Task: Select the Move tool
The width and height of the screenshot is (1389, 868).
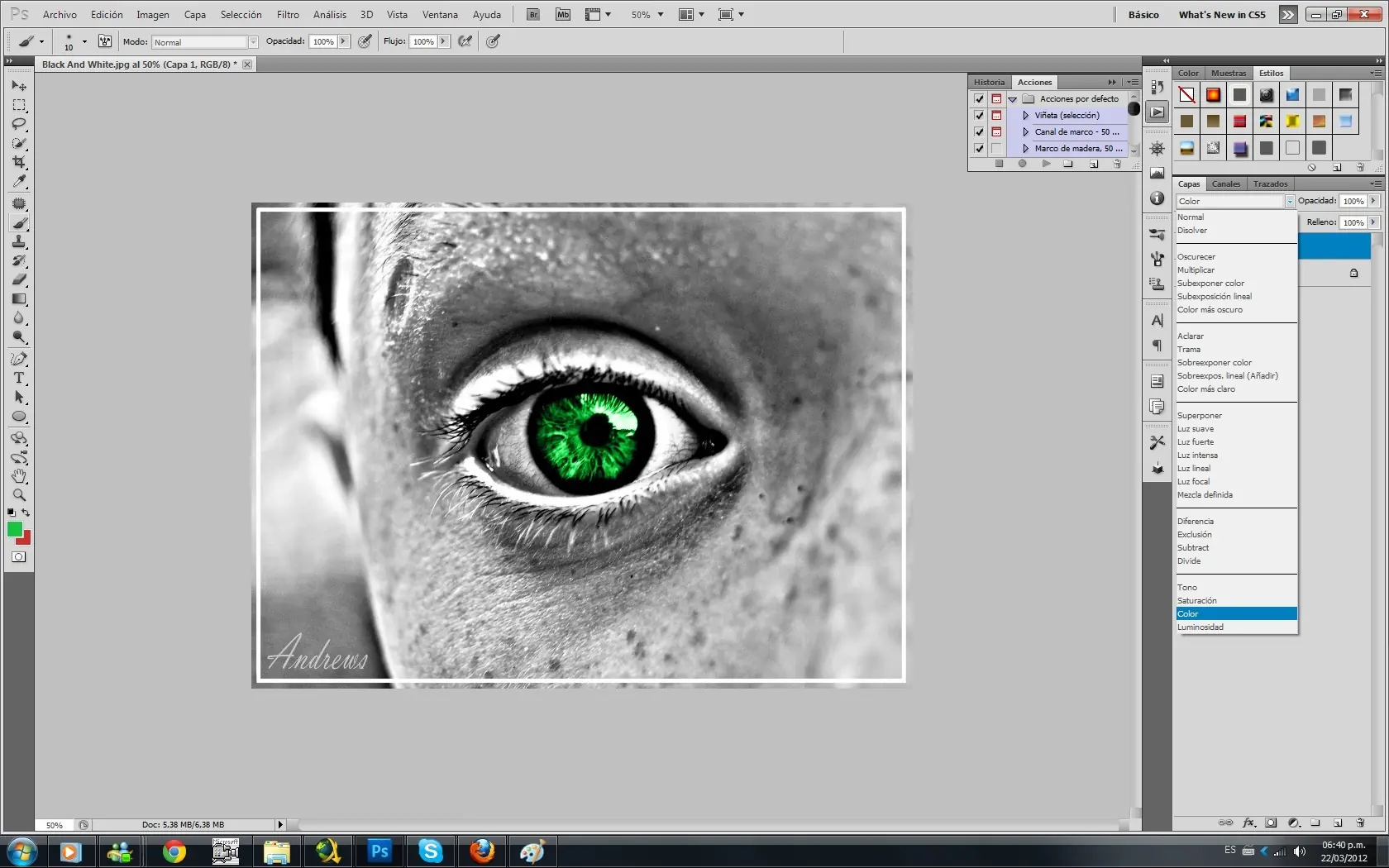Action: [19, 85]
